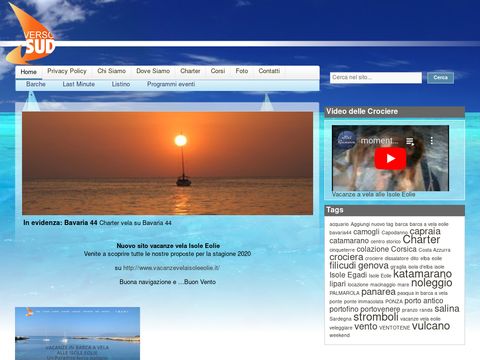Select the 'weekend' tag
The width and height of the screenshot is (480, 360).
340,335
